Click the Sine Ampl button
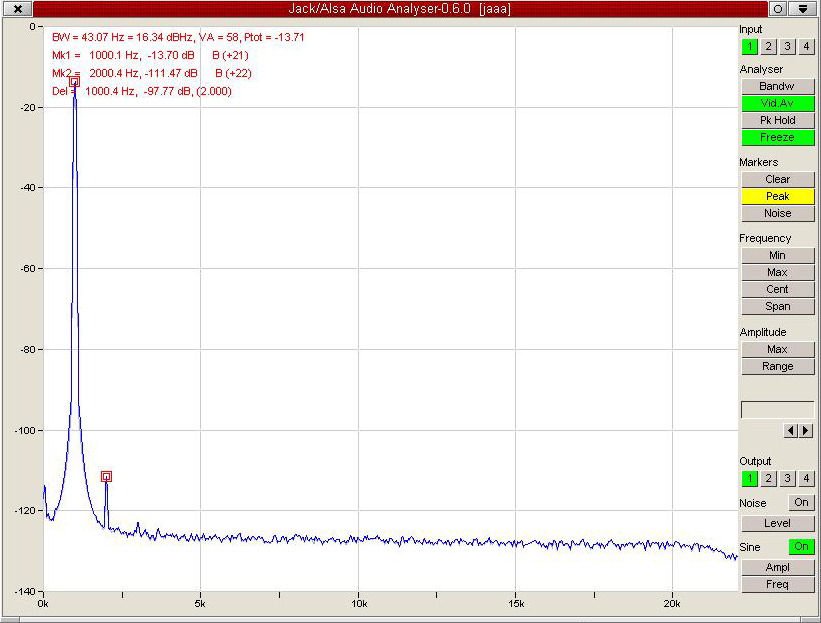This screenshot has height=623, width=821. click(778, 567)
